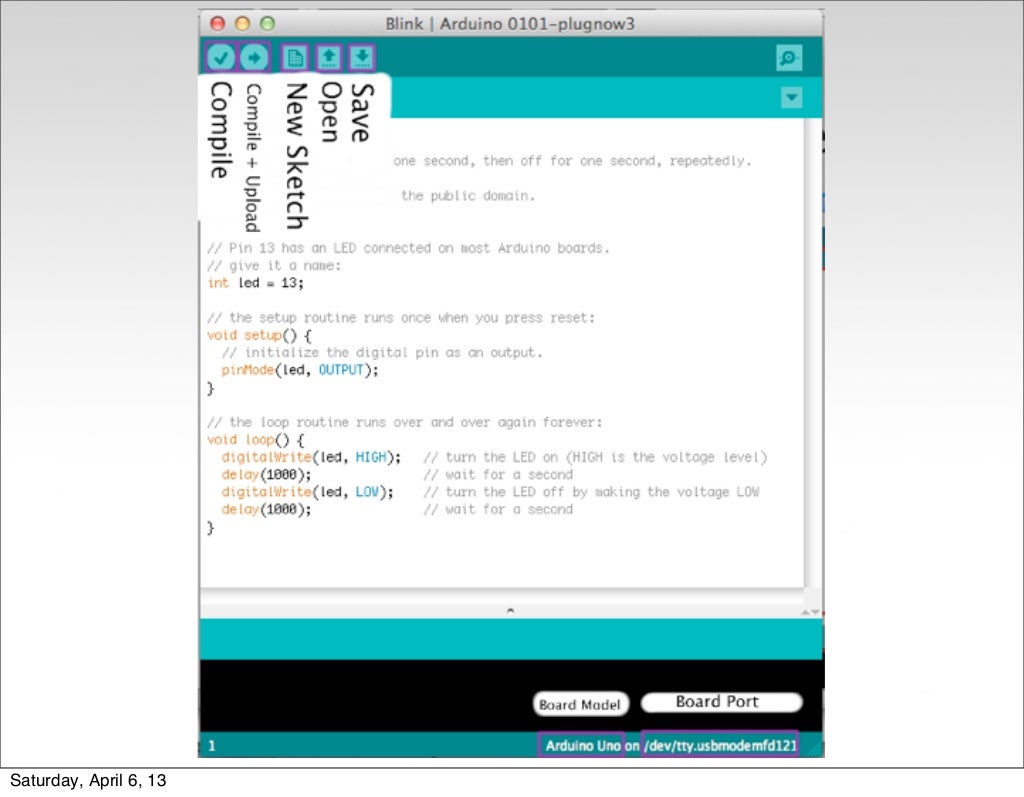The image size is (1024, 797).
Task: Click comment 'initialize the digital pin as an output'
Action: [382, 353]
